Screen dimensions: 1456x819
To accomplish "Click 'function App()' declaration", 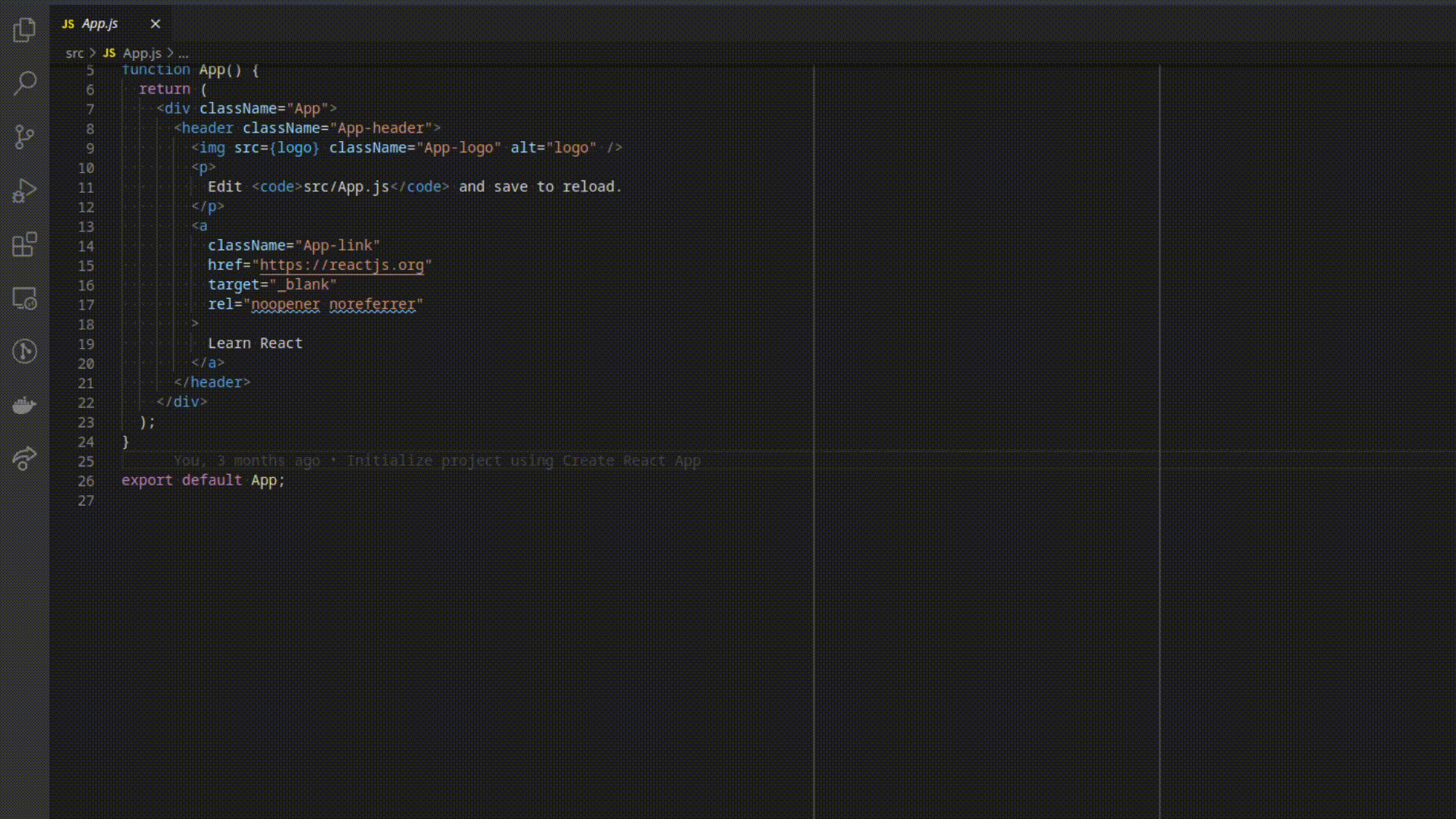I will [x=181, y=71].
